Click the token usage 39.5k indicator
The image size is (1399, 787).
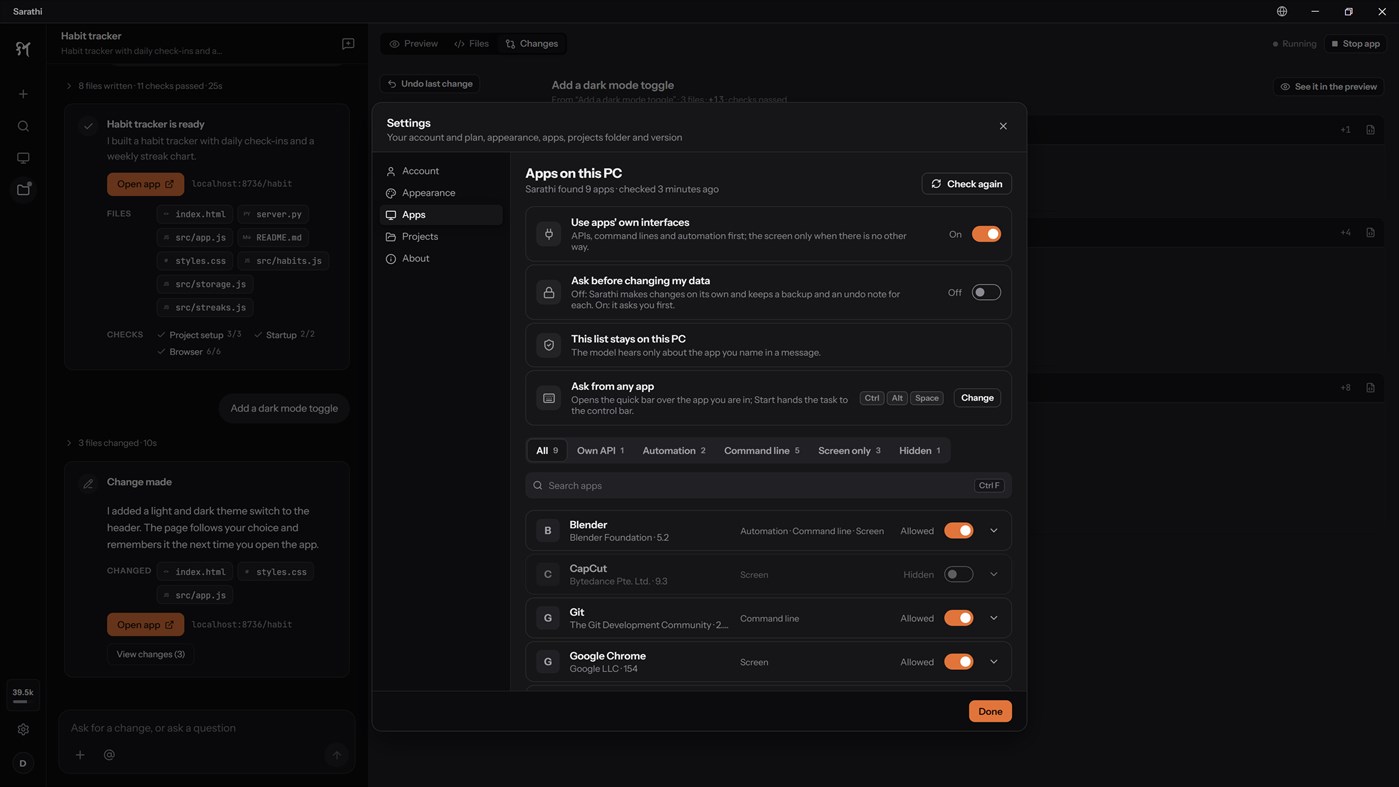pyautogui.click(x=22, y=695)
